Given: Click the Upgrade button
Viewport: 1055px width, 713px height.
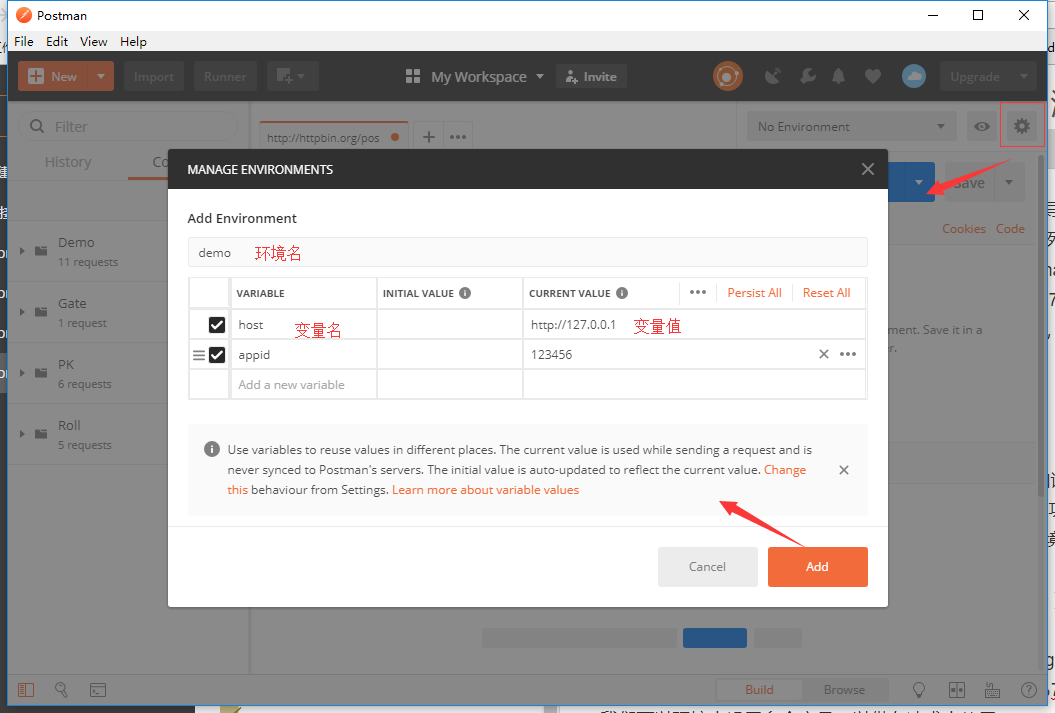Looking at the screenshot, I should pyautogui.click(x=975, y=77).
